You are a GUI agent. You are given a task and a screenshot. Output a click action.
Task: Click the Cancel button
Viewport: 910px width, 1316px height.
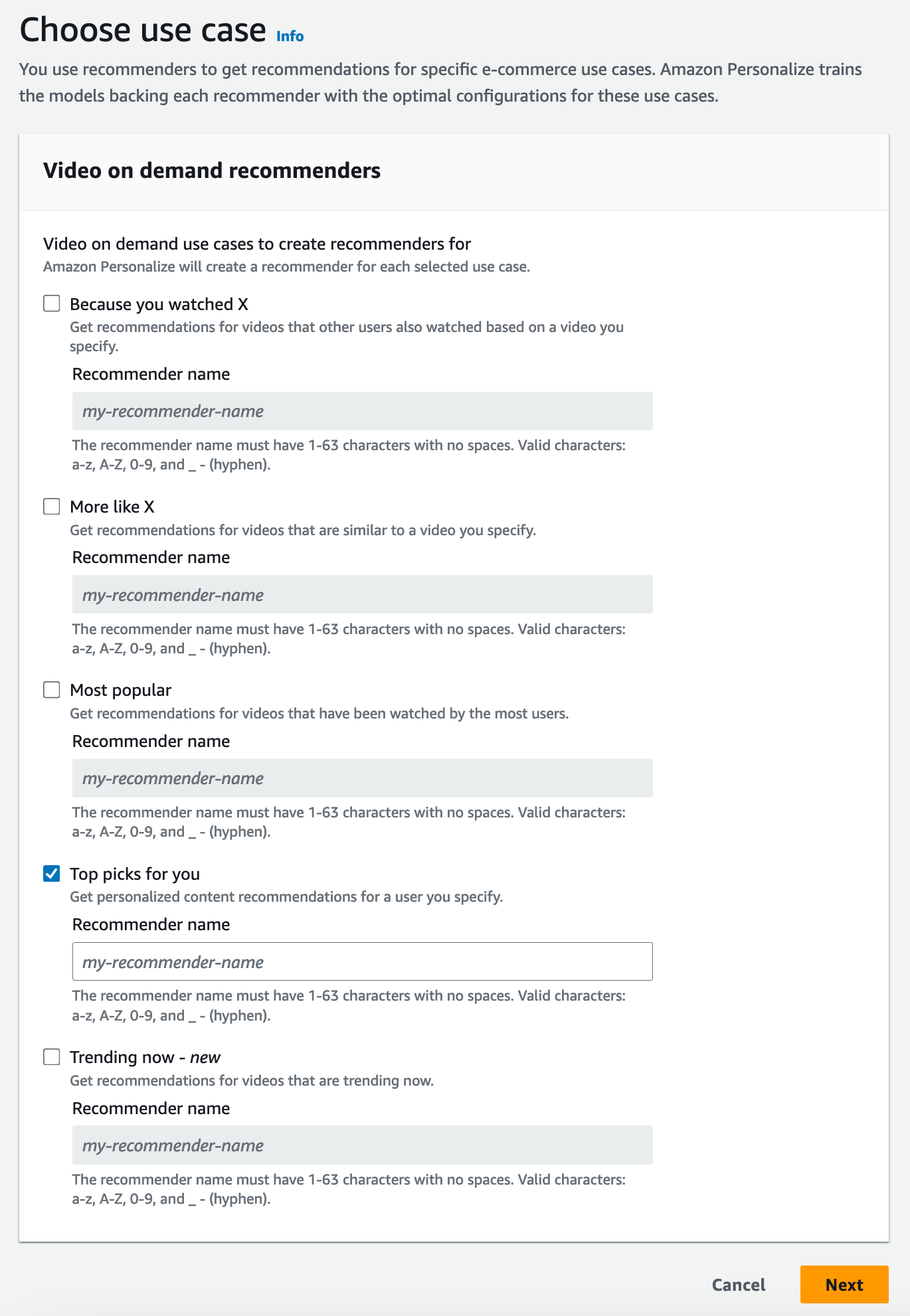pyautogui.click(x=737, y=1284)
